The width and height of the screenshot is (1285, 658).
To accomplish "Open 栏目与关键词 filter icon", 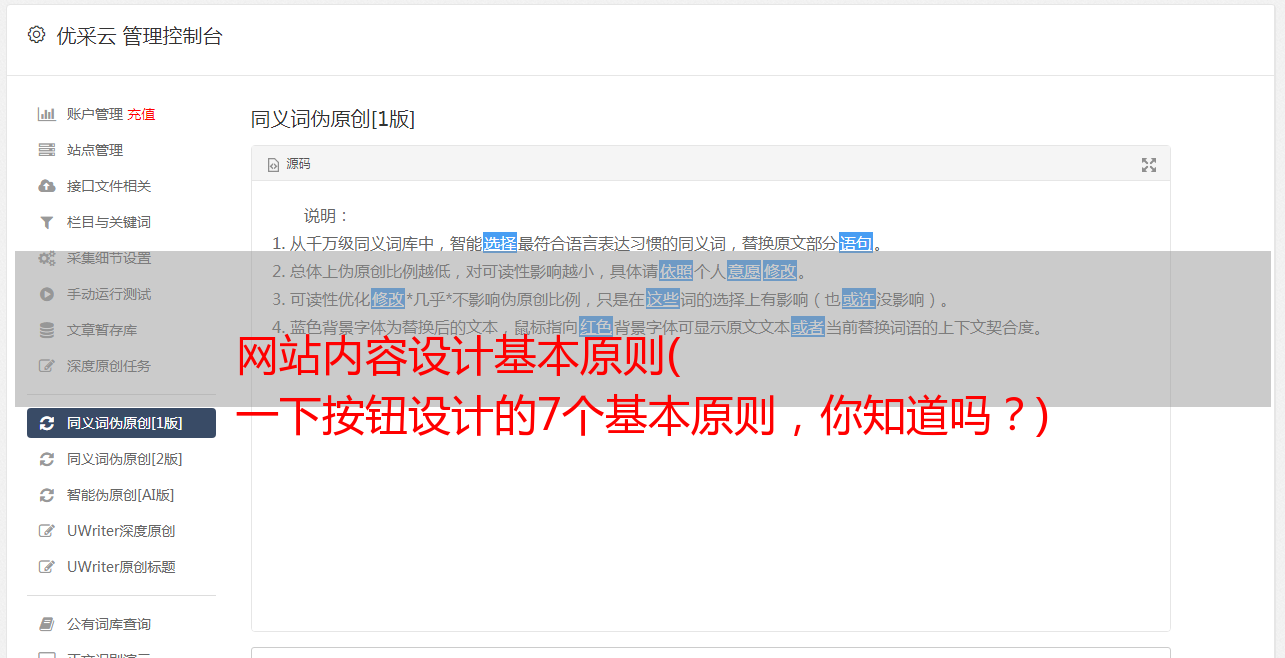I will point(46,222).
